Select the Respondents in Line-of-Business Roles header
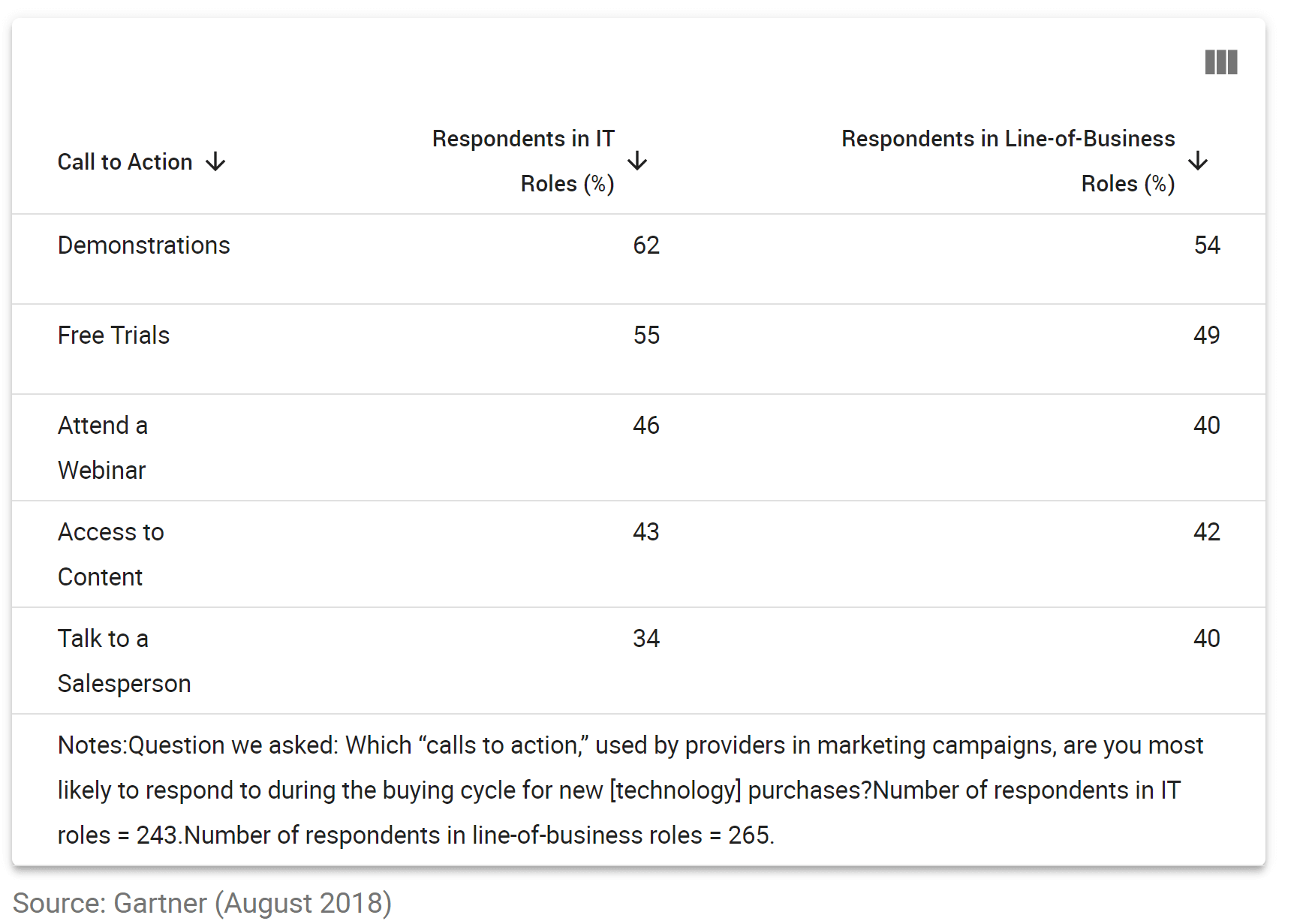 tap(1008, 161)
